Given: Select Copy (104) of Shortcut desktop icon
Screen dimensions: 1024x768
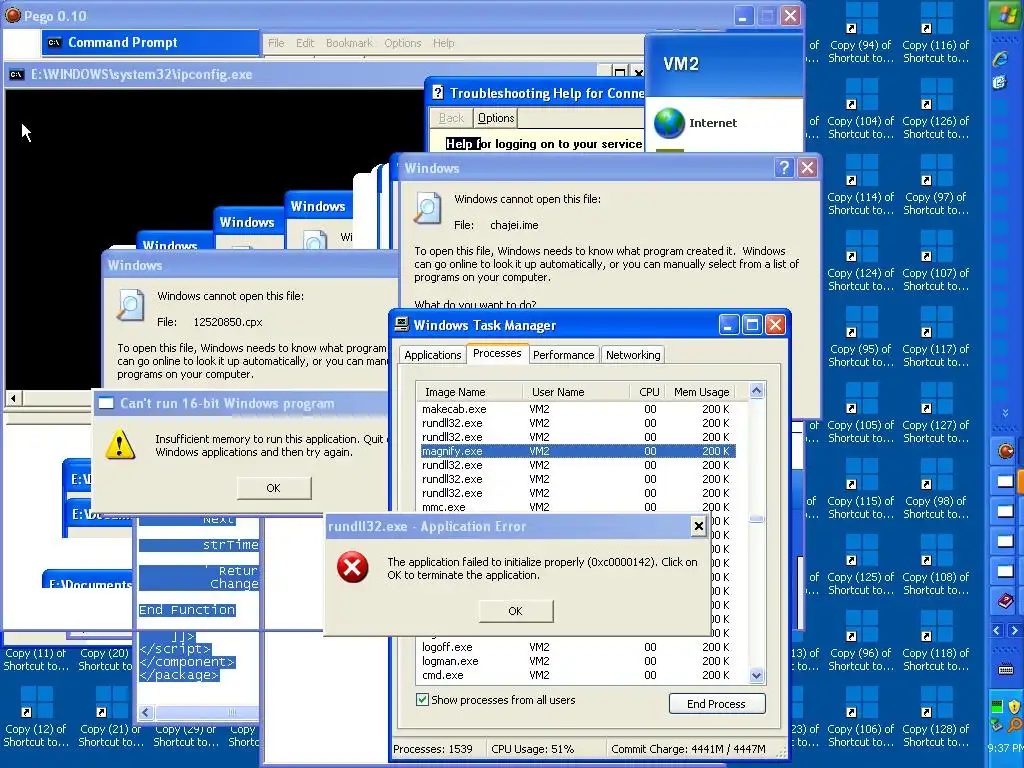Looking at the screenshot, I should tap(861, 110).
